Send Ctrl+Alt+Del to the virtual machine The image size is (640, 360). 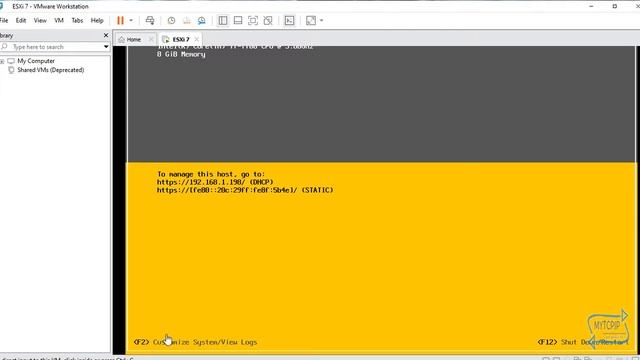pyautogui.click(x=150, y=20)
